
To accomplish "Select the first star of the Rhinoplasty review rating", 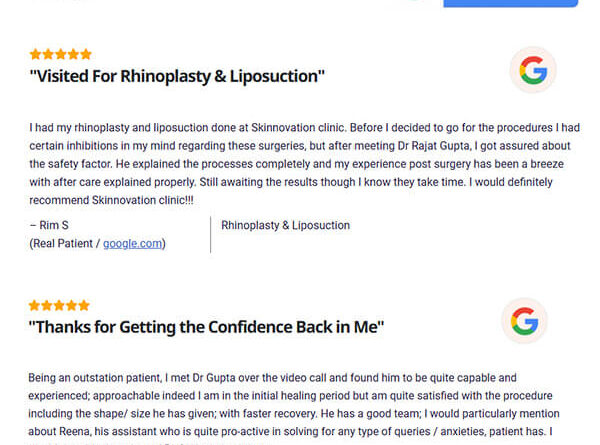I will (x=36, y=54).
